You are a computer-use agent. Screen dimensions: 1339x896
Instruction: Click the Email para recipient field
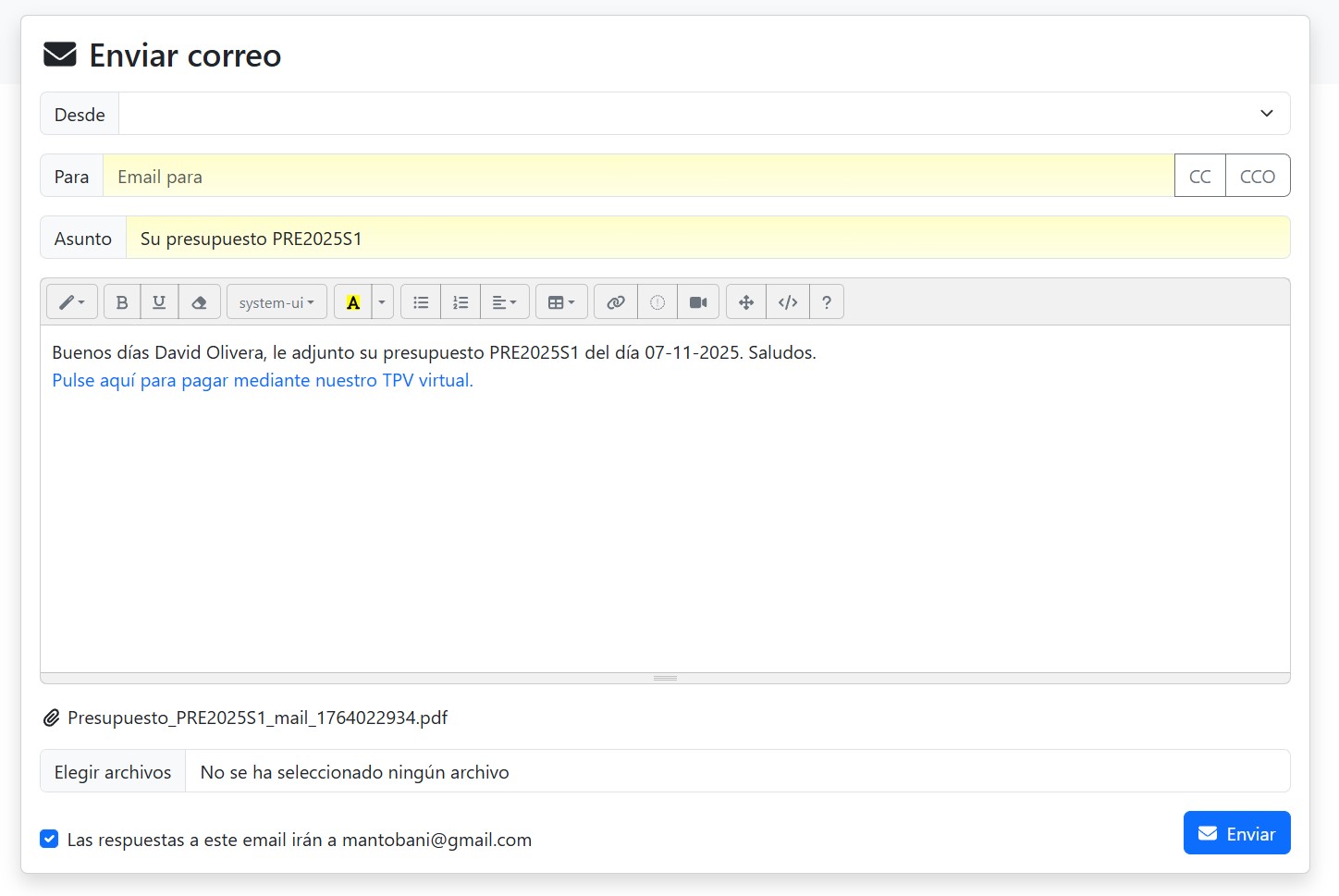click(x=638, y=176)
